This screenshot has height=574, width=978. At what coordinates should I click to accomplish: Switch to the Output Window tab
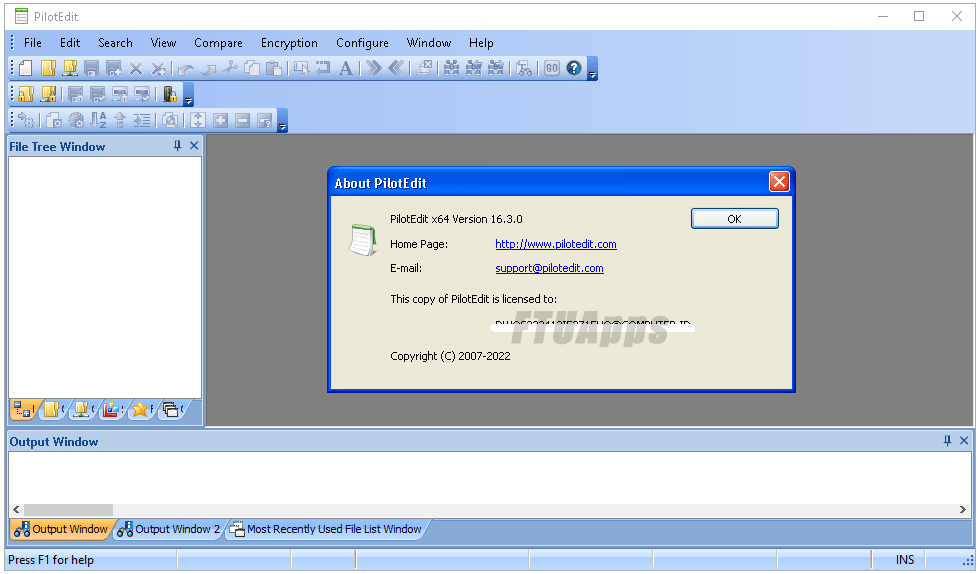pyautogui.click(x=61, y=529)
